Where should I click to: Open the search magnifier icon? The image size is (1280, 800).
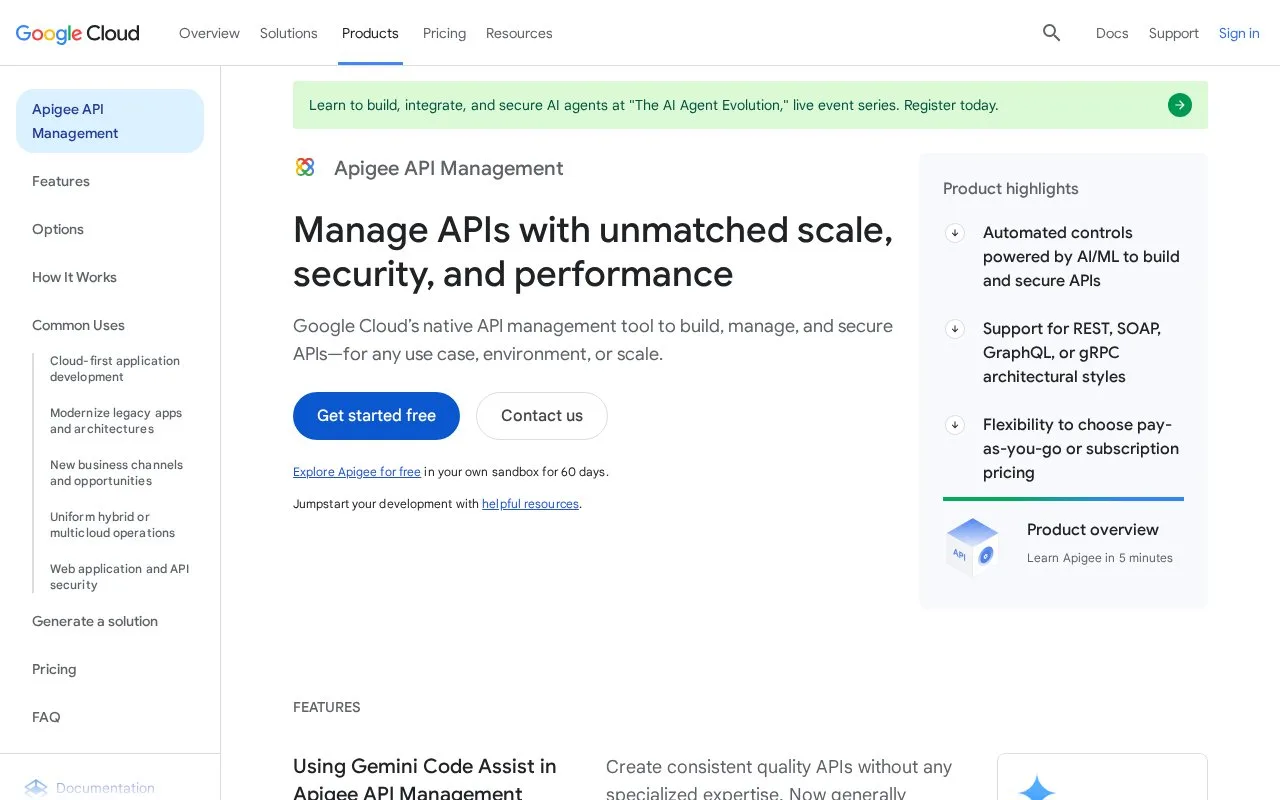click(1051, 33)
